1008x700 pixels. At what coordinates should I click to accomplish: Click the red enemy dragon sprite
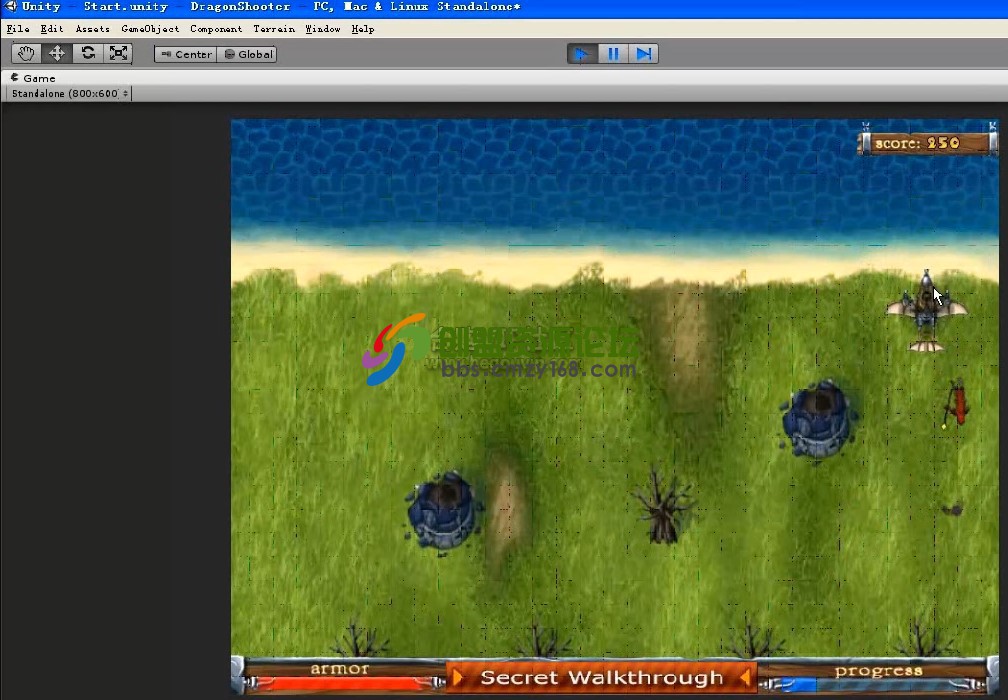956,403
